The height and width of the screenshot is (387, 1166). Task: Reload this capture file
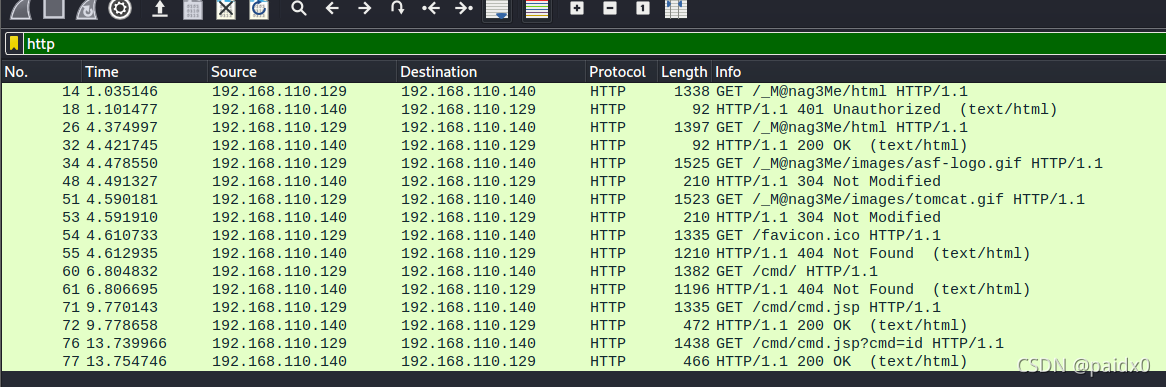259,9
